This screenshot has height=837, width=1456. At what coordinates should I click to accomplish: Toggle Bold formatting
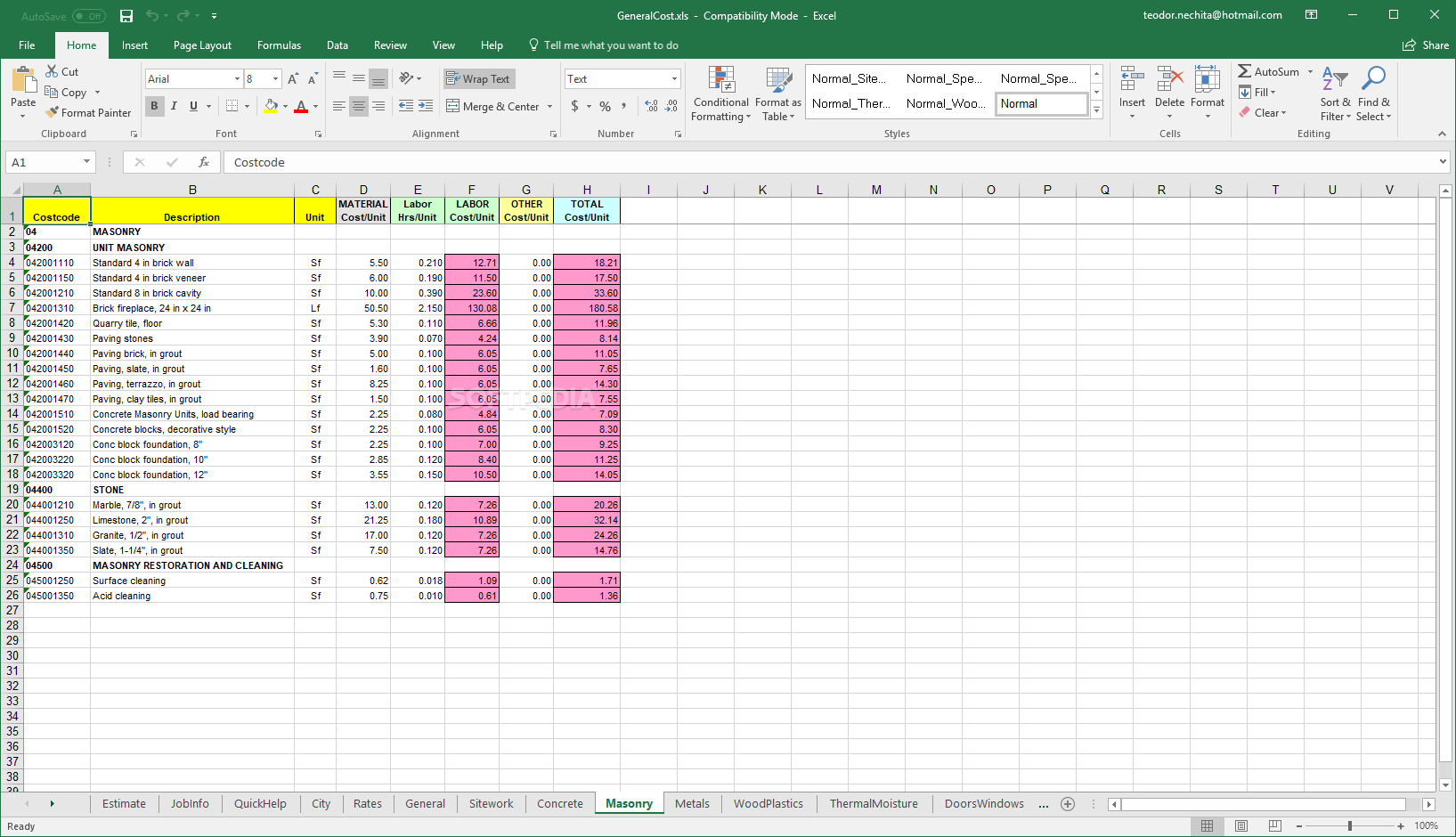click(154, 106)
